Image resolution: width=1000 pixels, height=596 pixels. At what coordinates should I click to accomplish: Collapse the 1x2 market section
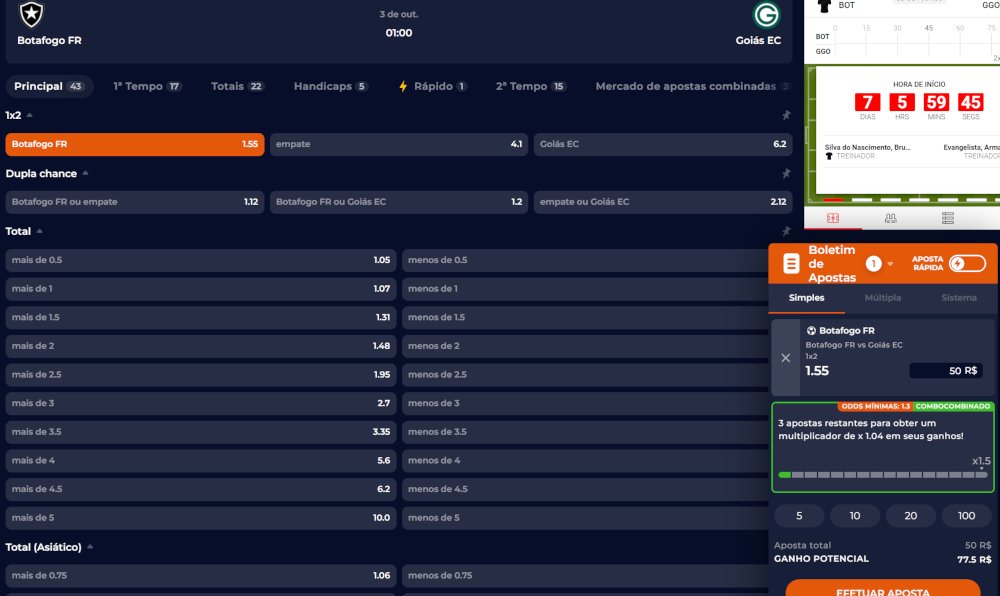[29, 115]
